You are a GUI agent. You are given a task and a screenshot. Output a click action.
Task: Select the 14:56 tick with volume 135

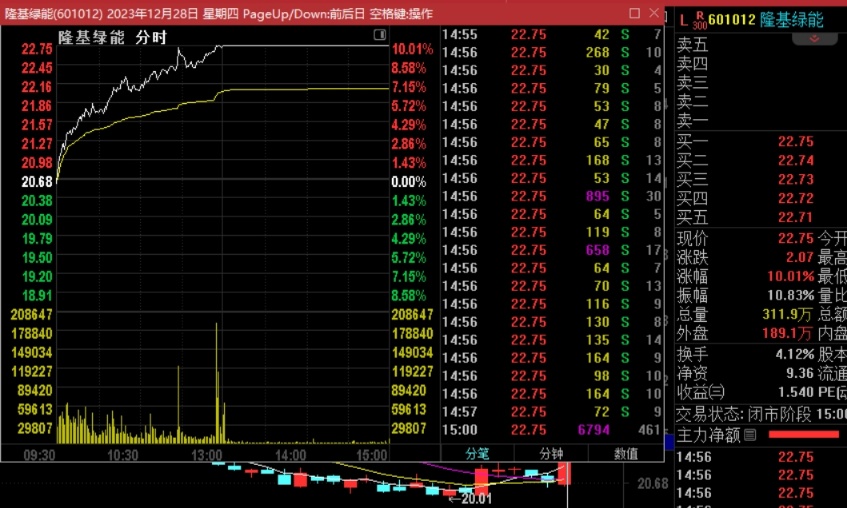[x=552, y=340]
